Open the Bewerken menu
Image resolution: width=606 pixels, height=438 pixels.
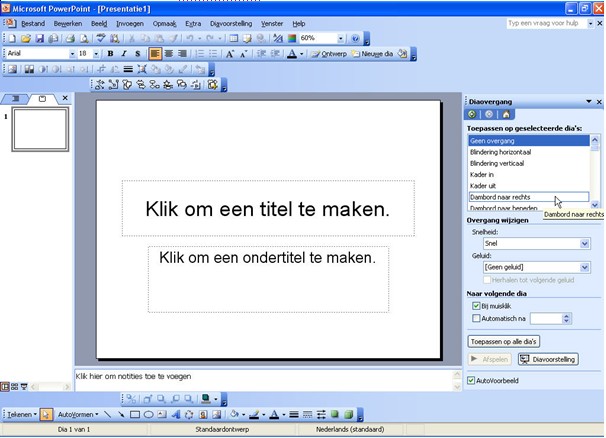tap(68, 24)
